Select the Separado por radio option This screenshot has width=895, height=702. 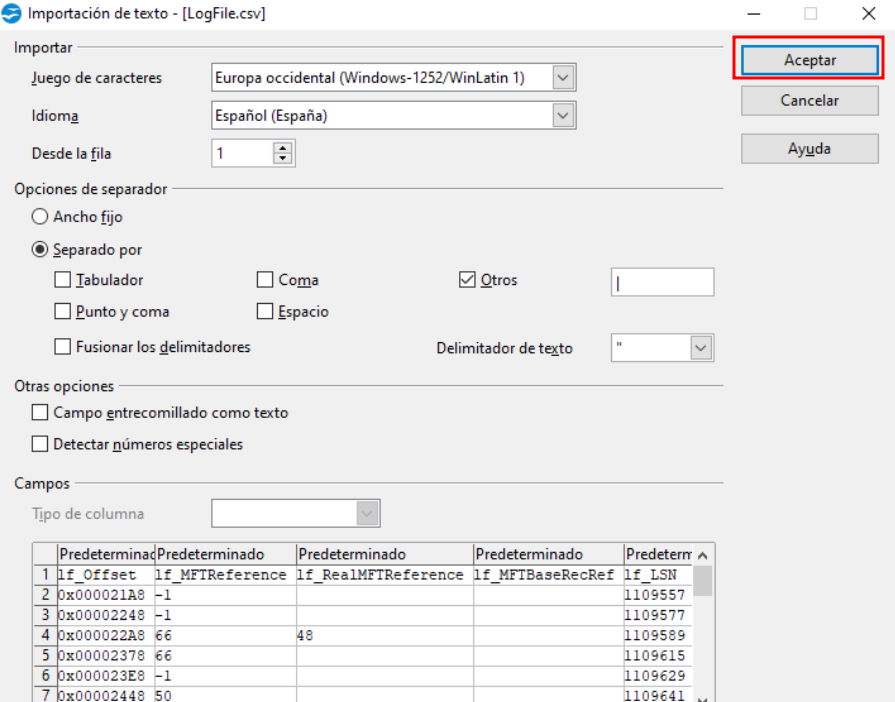tap(40, 250)
